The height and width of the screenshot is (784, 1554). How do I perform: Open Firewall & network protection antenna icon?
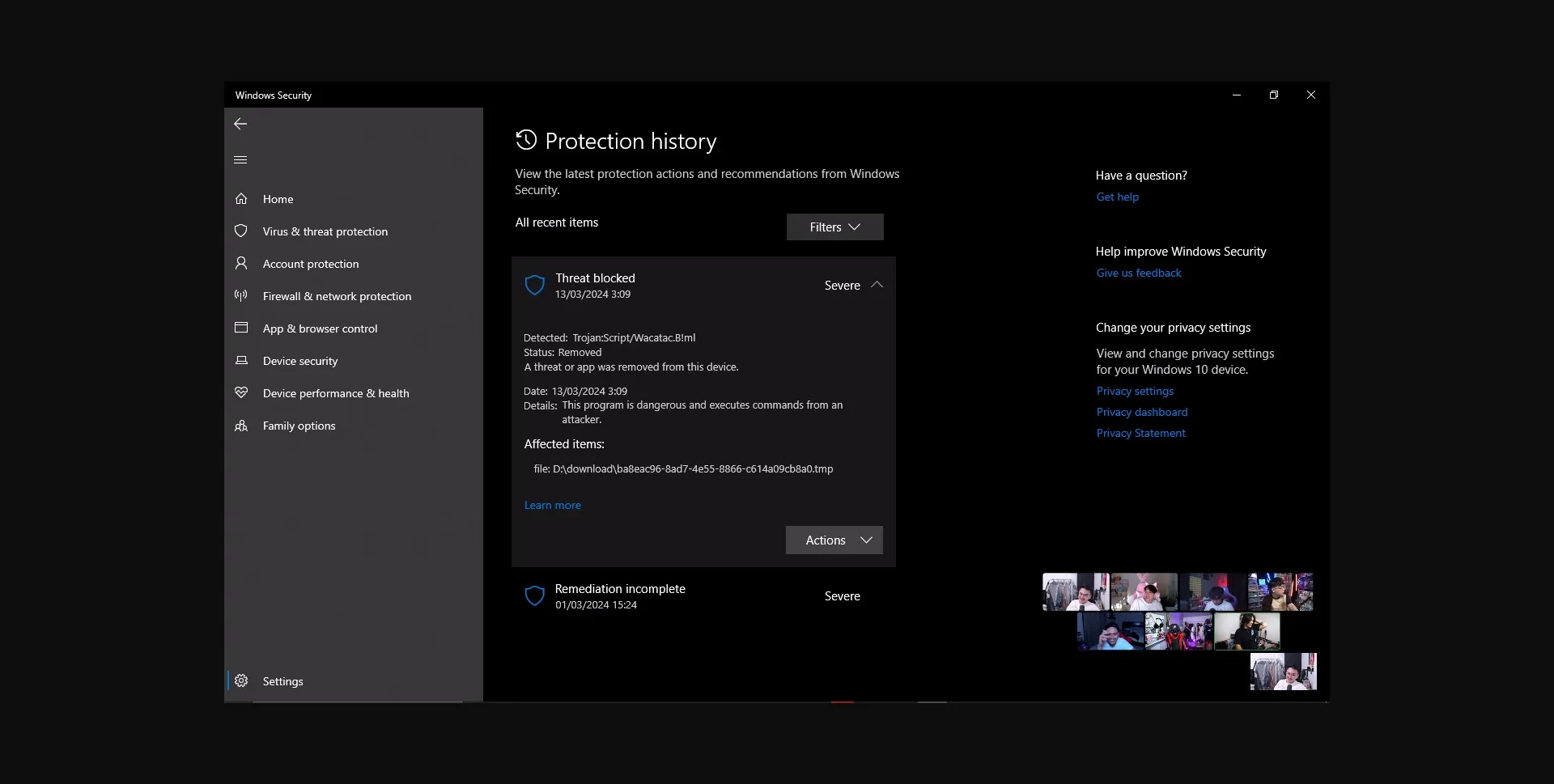pos(241,296)
